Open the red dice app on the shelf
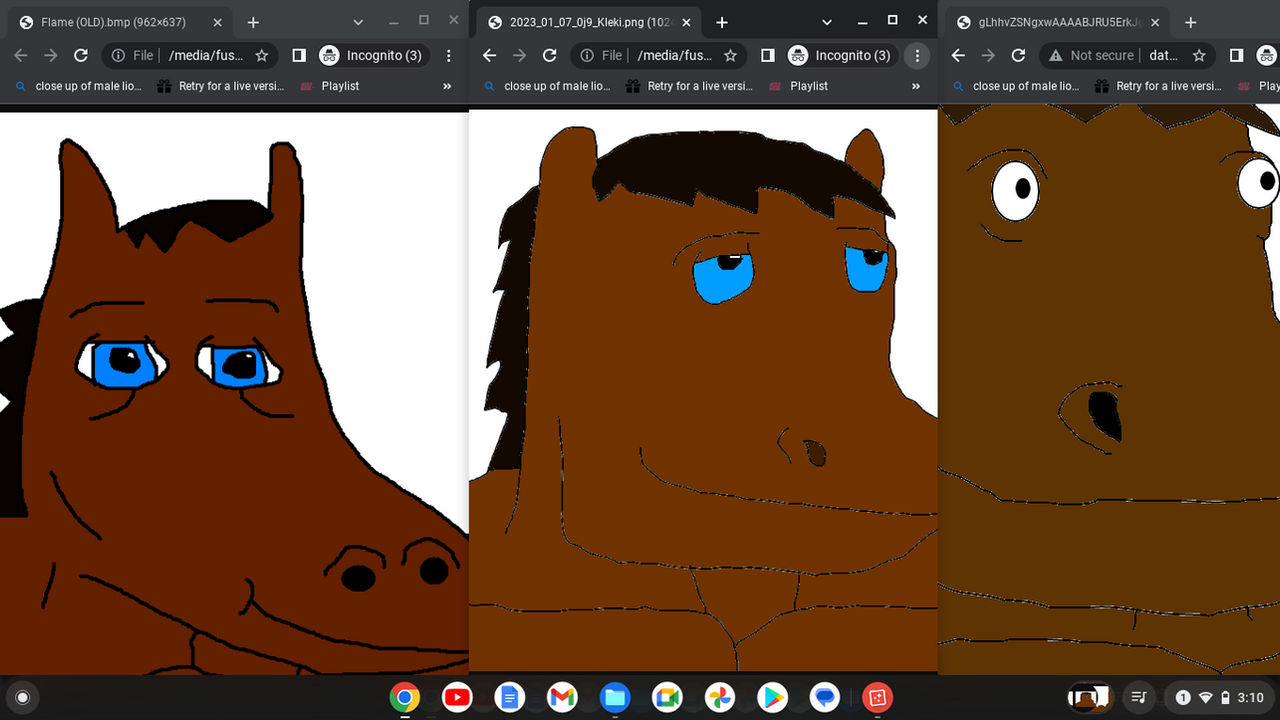Image resolution: width=1280 pixels, height=720 pixels. point(877,697)
